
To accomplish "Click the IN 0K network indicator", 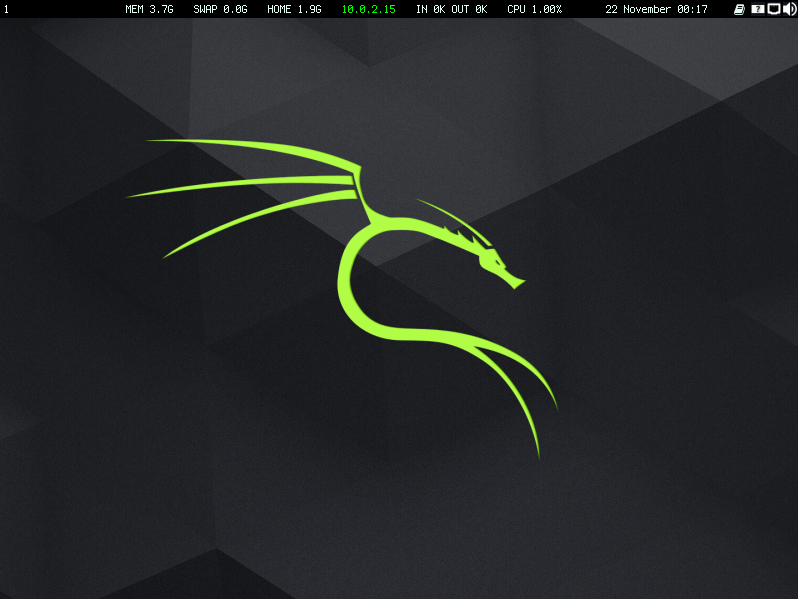I will 431,9.
